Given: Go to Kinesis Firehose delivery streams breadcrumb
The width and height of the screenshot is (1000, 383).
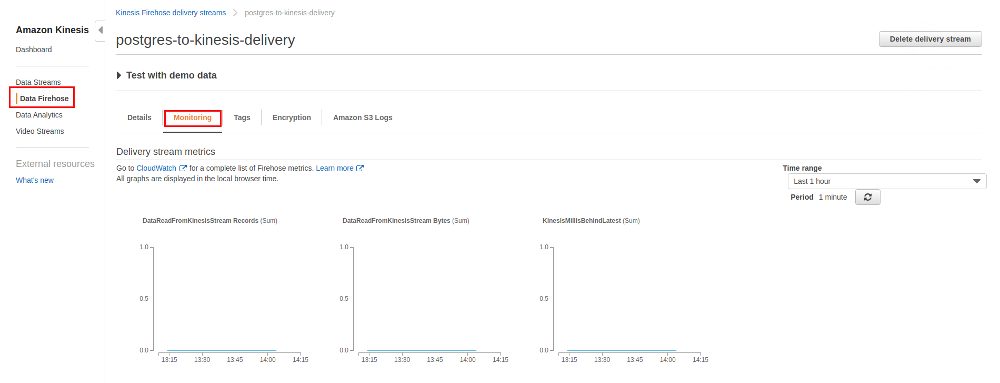Looking at the screenshot, I should [x=170, y=13].
